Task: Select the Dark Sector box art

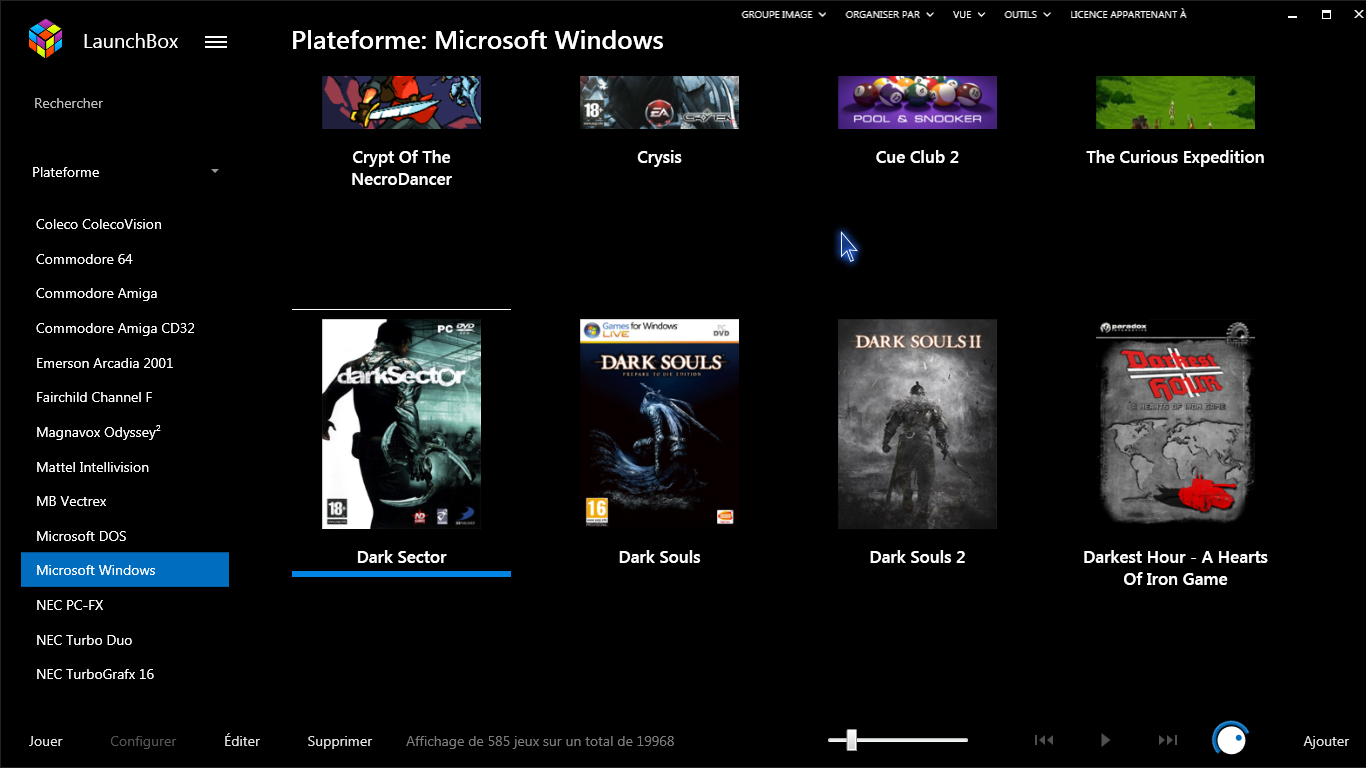Action: point(401,424)
